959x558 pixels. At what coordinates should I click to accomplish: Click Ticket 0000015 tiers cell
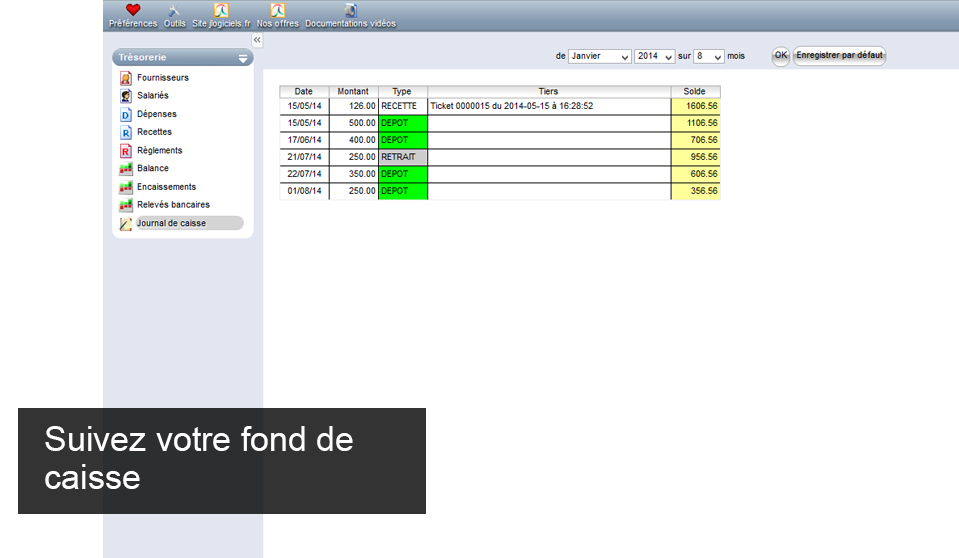549,106
